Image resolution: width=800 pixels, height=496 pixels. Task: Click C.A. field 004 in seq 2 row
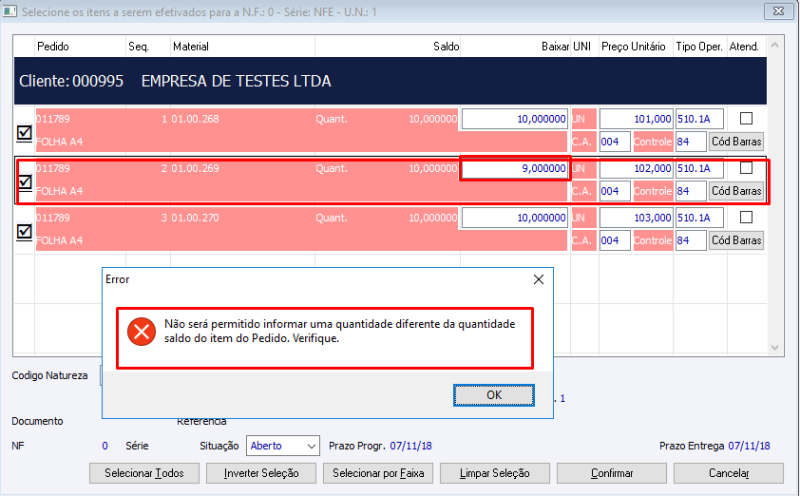tap(615, 191)
